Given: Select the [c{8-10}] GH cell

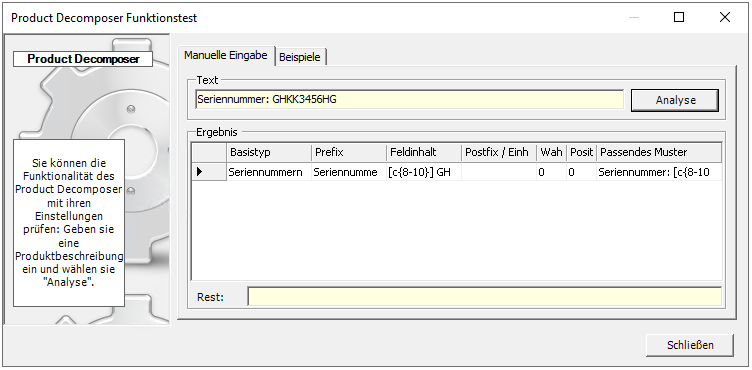Looking at the screenshot, I should tap(423, 172).
